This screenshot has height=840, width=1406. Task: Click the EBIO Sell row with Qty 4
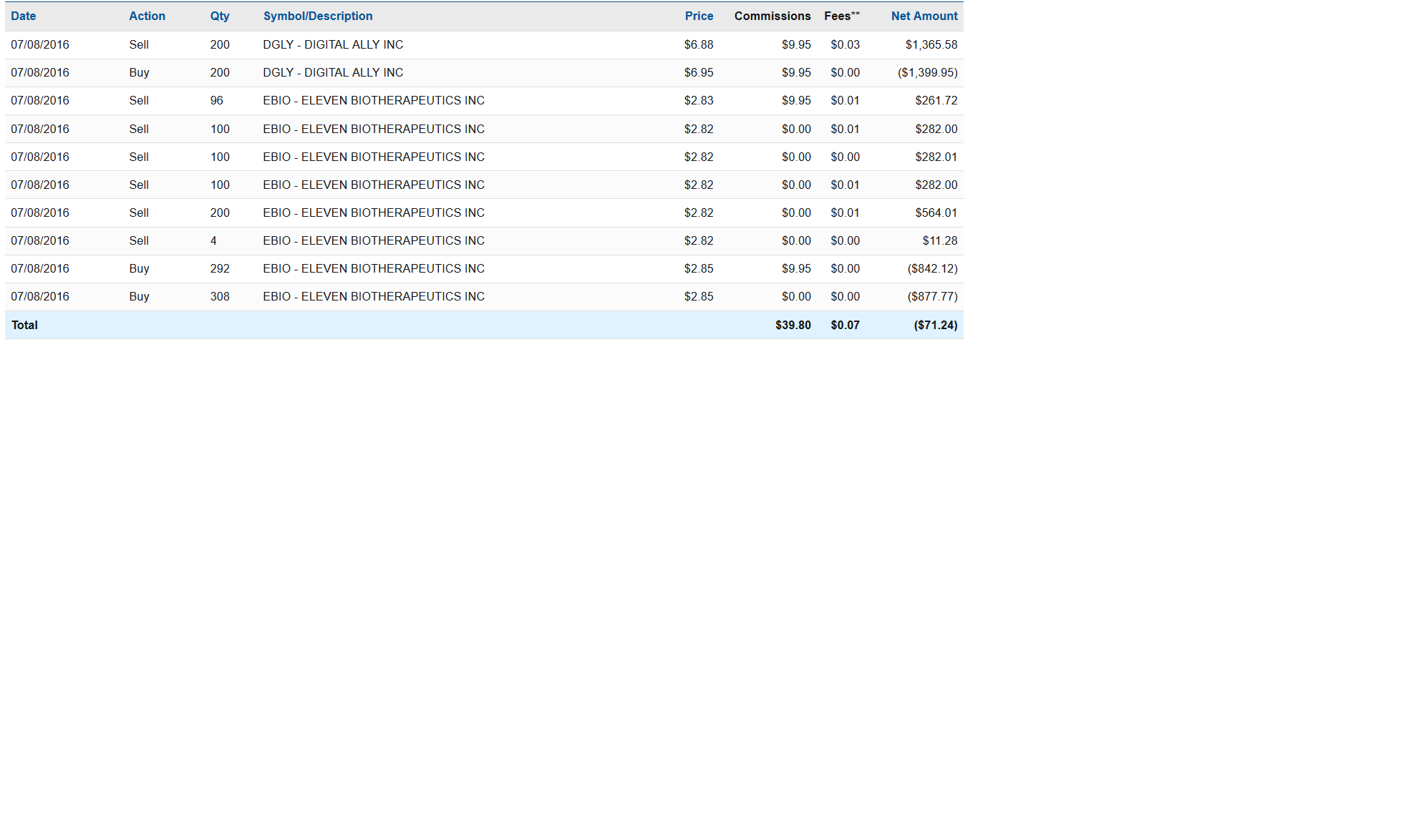373,240
